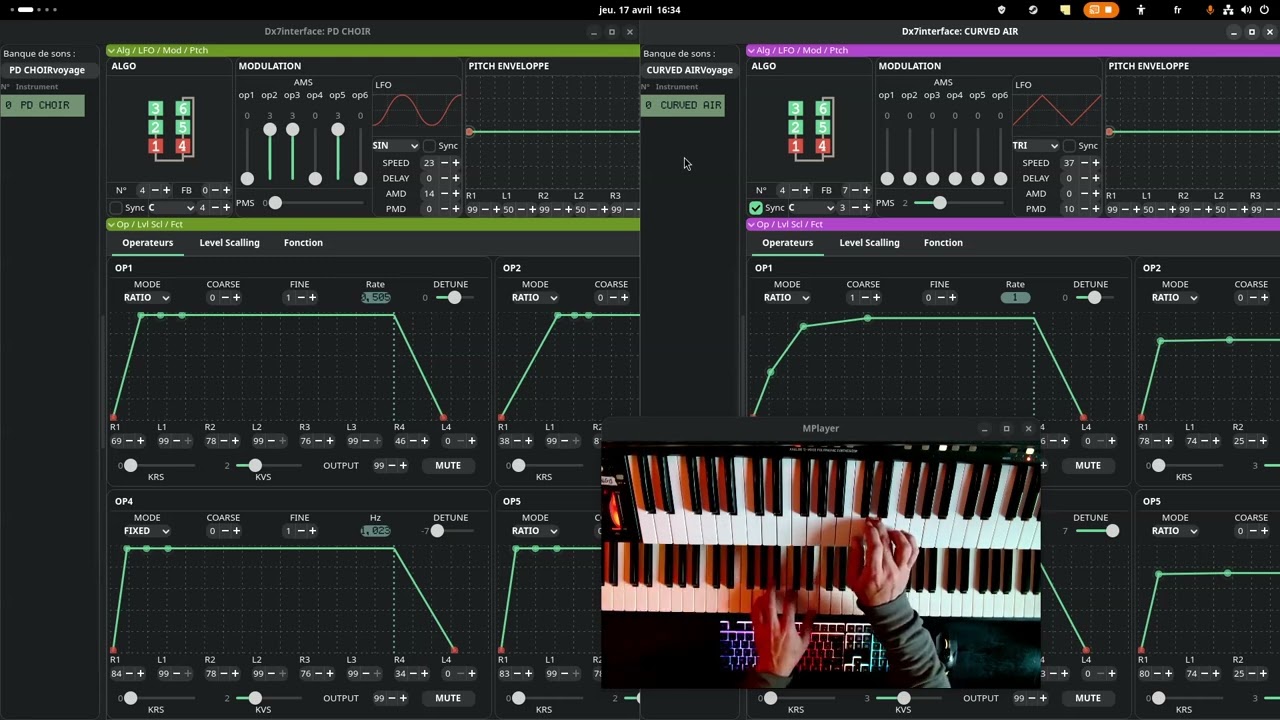1280x720 pixels.
Task: Adjust op2 AMS slider in PD CHOIR
Action: point(269,153)
